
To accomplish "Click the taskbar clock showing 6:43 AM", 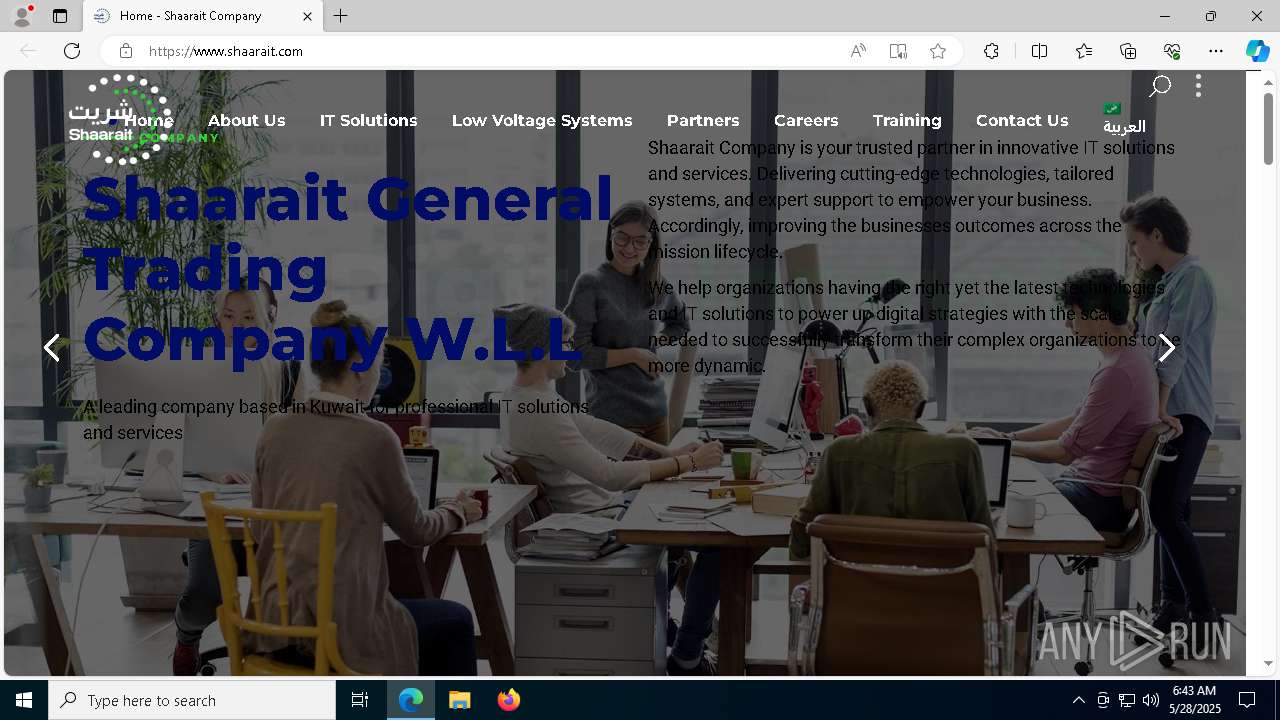I will (1197, 700).
